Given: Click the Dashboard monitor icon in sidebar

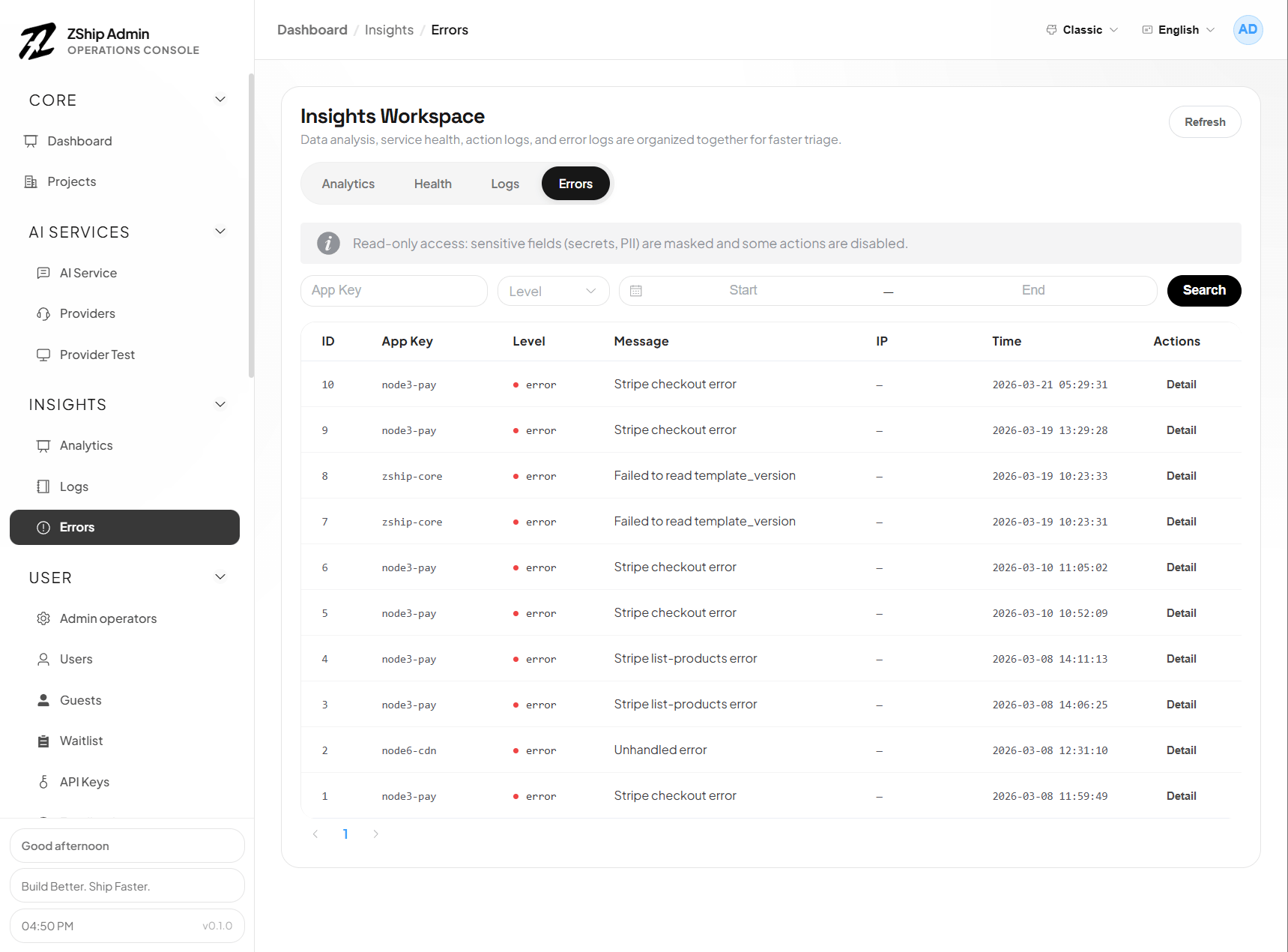Looking at the screenshot, I should click(x=31, y=141).
